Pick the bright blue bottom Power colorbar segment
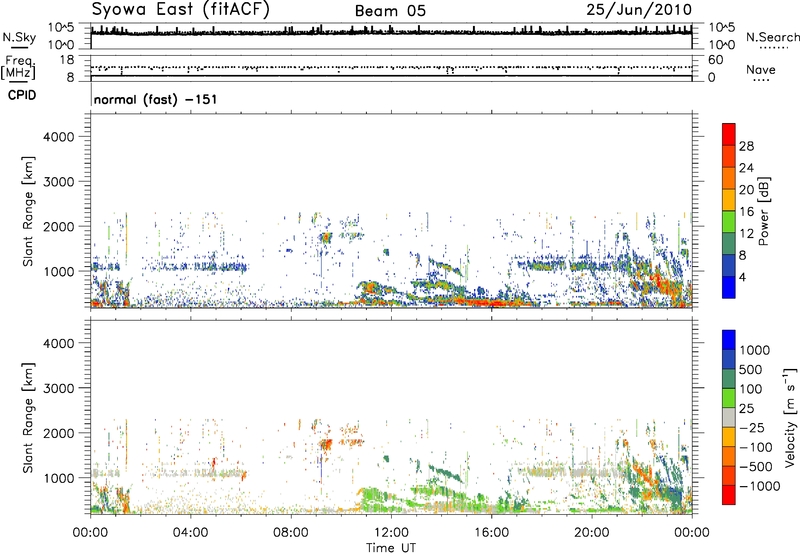800x554 pixels. (x=729, y=287)
